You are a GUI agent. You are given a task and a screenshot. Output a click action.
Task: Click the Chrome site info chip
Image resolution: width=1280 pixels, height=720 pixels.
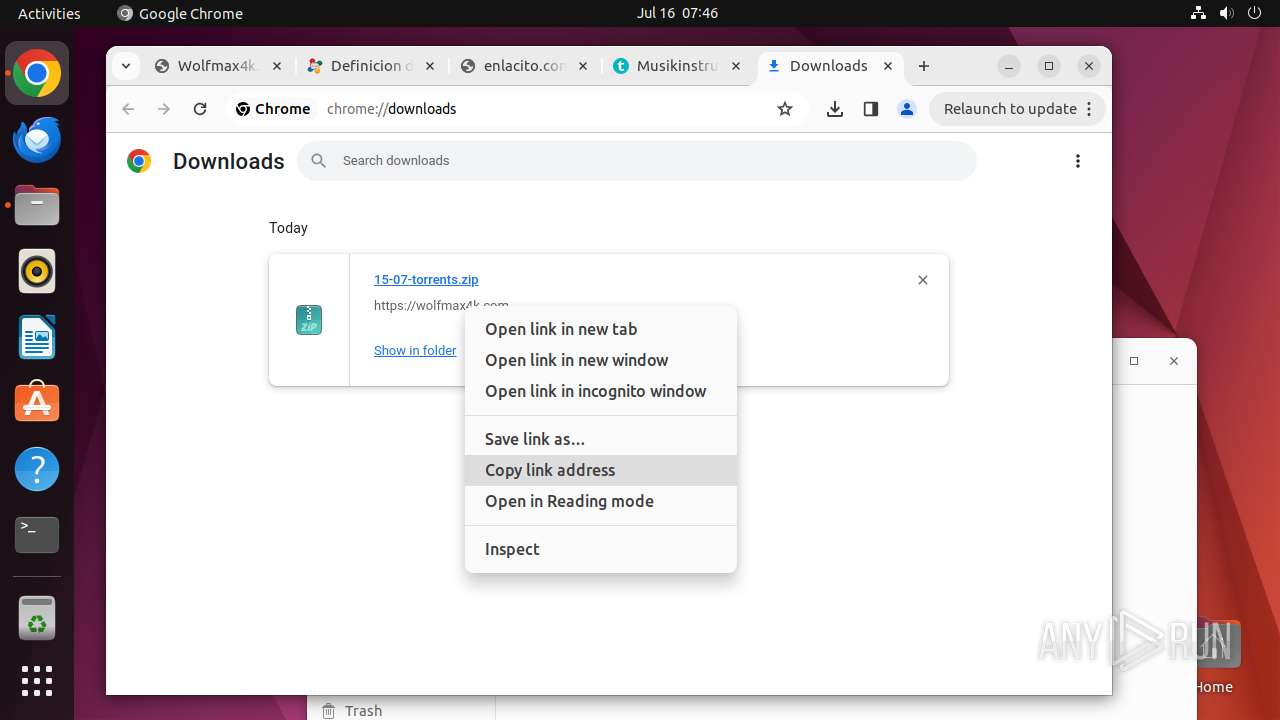[x=273, y=109]
